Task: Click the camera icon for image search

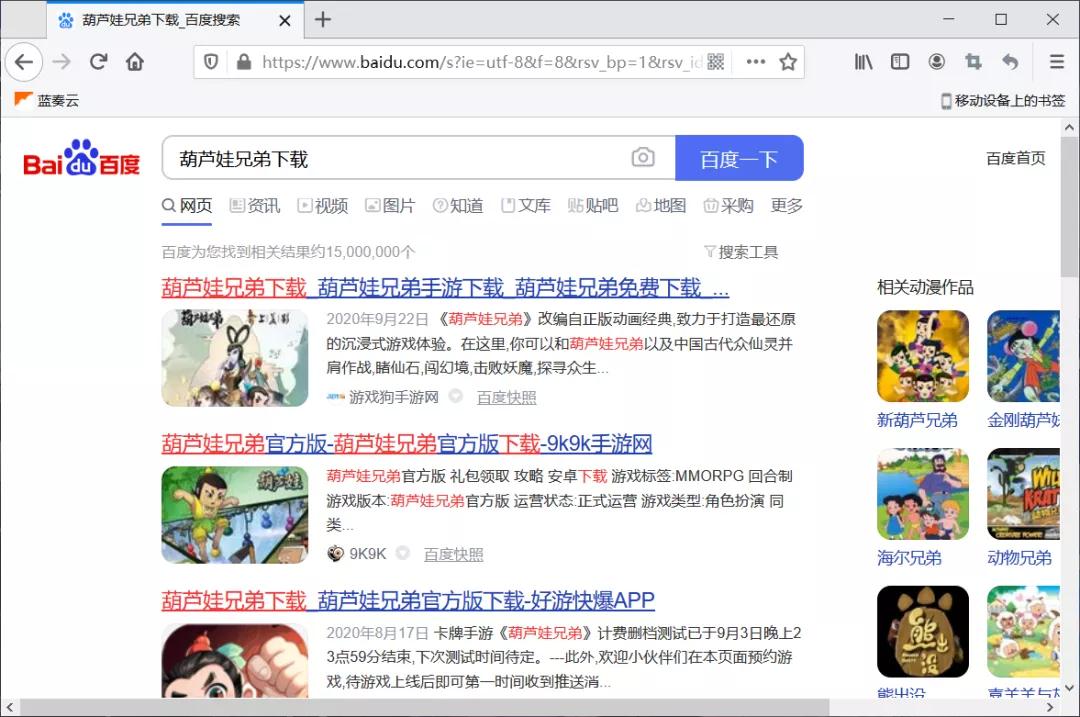Action: [x=643, y=157]
